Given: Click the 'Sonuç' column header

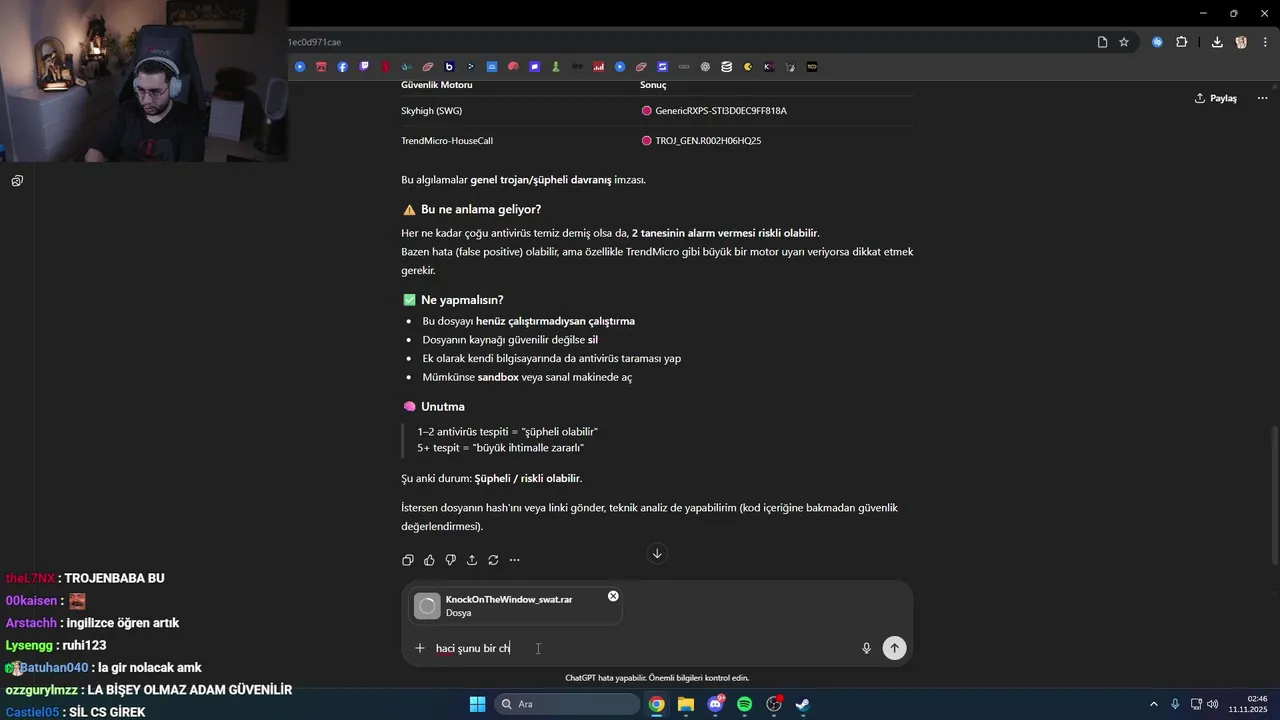Looking at the screenshot, I should tap(653, 85).
